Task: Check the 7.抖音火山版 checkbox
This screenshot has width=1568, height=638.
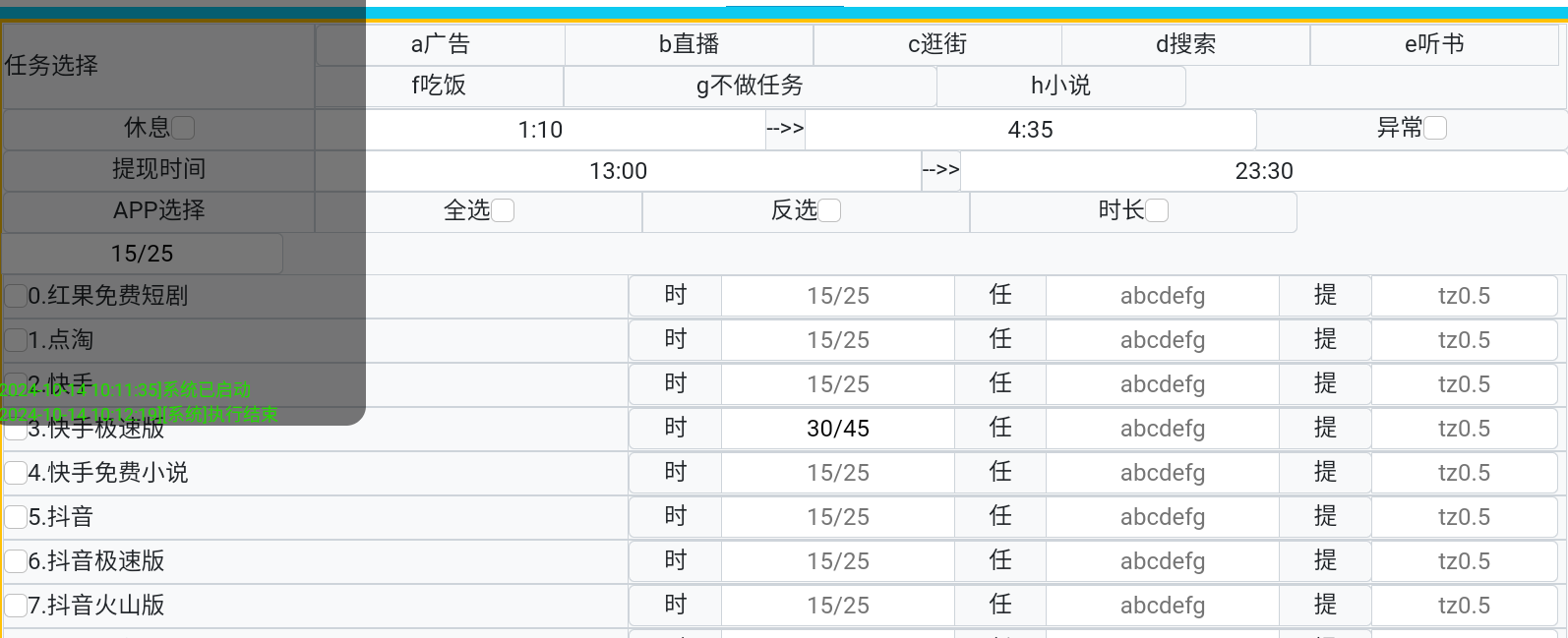Action: coord(16,606)
